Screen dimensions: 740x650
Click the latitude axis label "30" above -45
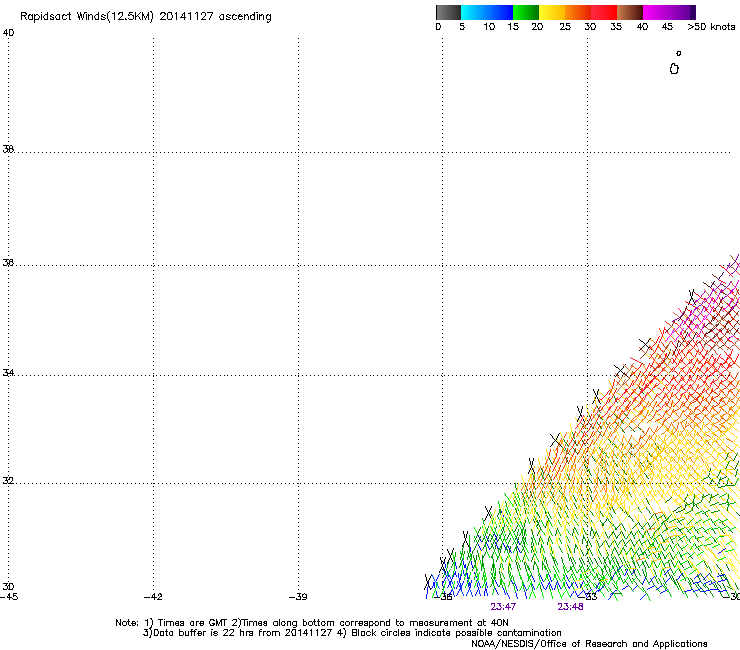pyautogui.click(x=8, y=587)
